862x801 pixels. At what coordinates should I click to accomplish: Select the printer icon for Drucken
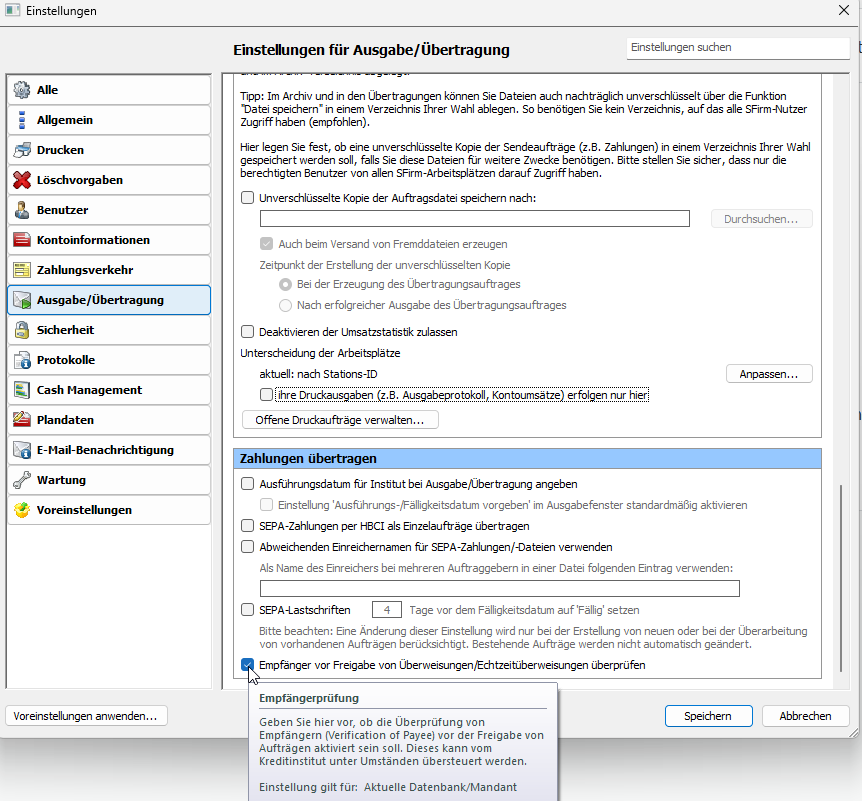(x=22, y=150)
